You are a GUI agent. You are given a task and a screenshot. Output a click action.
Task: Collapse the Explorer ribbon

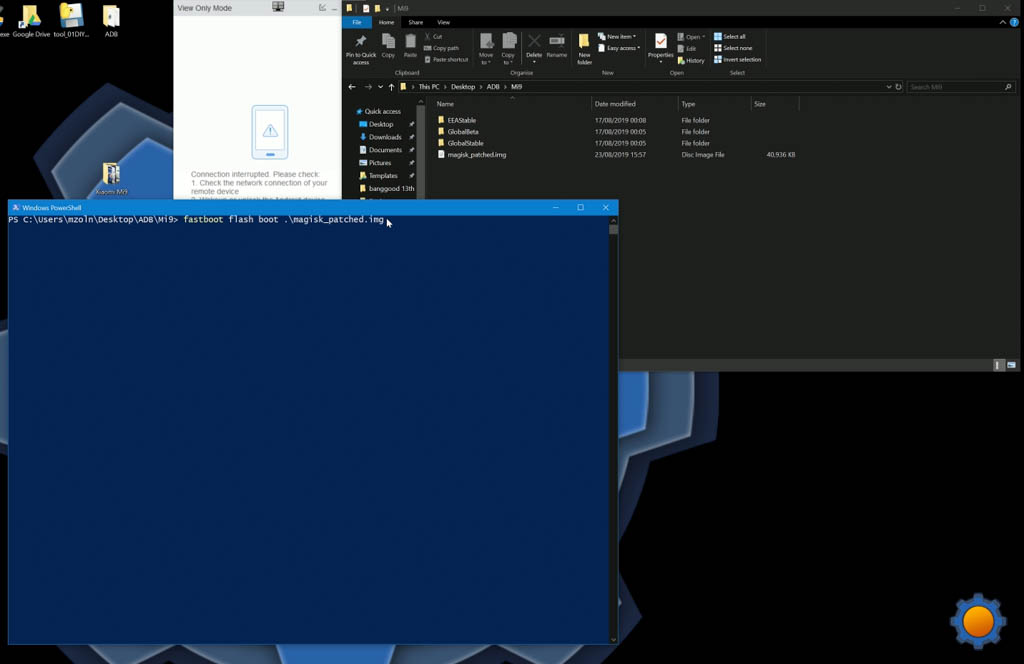tap(1002, 22)
